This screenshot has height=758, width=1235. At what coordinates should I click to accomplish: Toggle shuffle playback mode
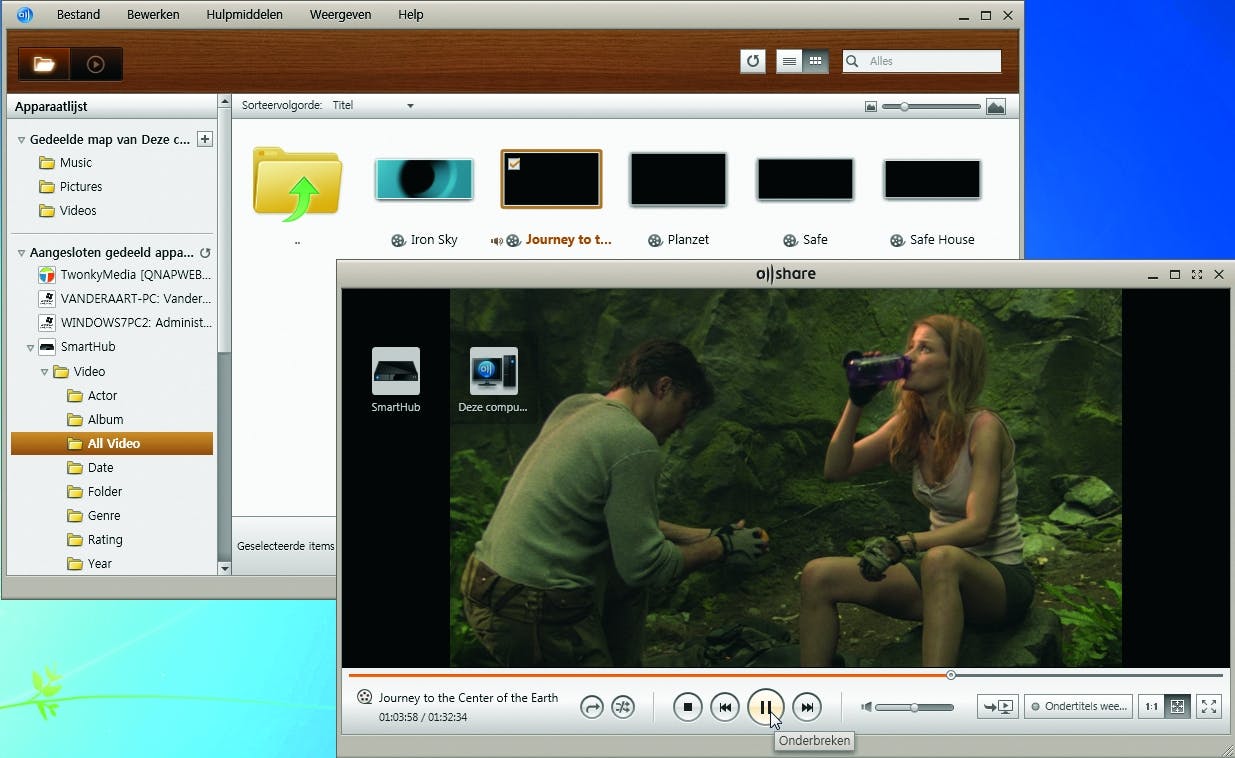tap(623, 707)
